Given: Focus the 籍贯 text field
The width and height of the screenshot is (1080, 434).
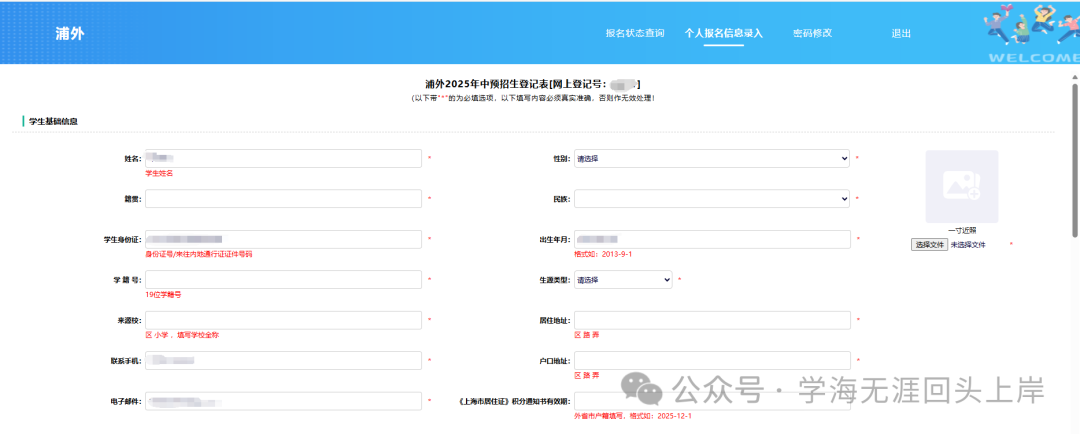Looking at the screenshot, I should [283, 199].
